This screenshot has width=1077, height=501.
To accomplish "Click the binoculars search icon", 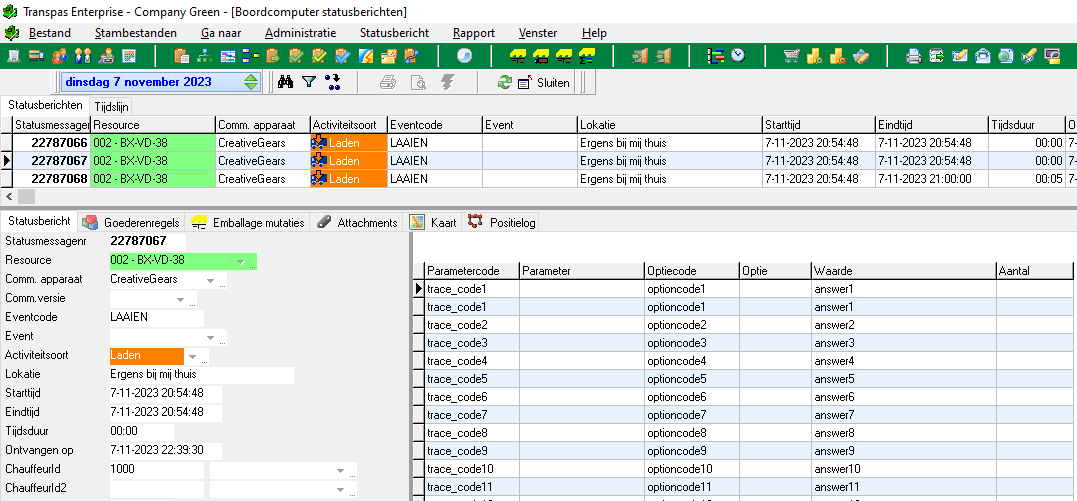I will 285,82.
